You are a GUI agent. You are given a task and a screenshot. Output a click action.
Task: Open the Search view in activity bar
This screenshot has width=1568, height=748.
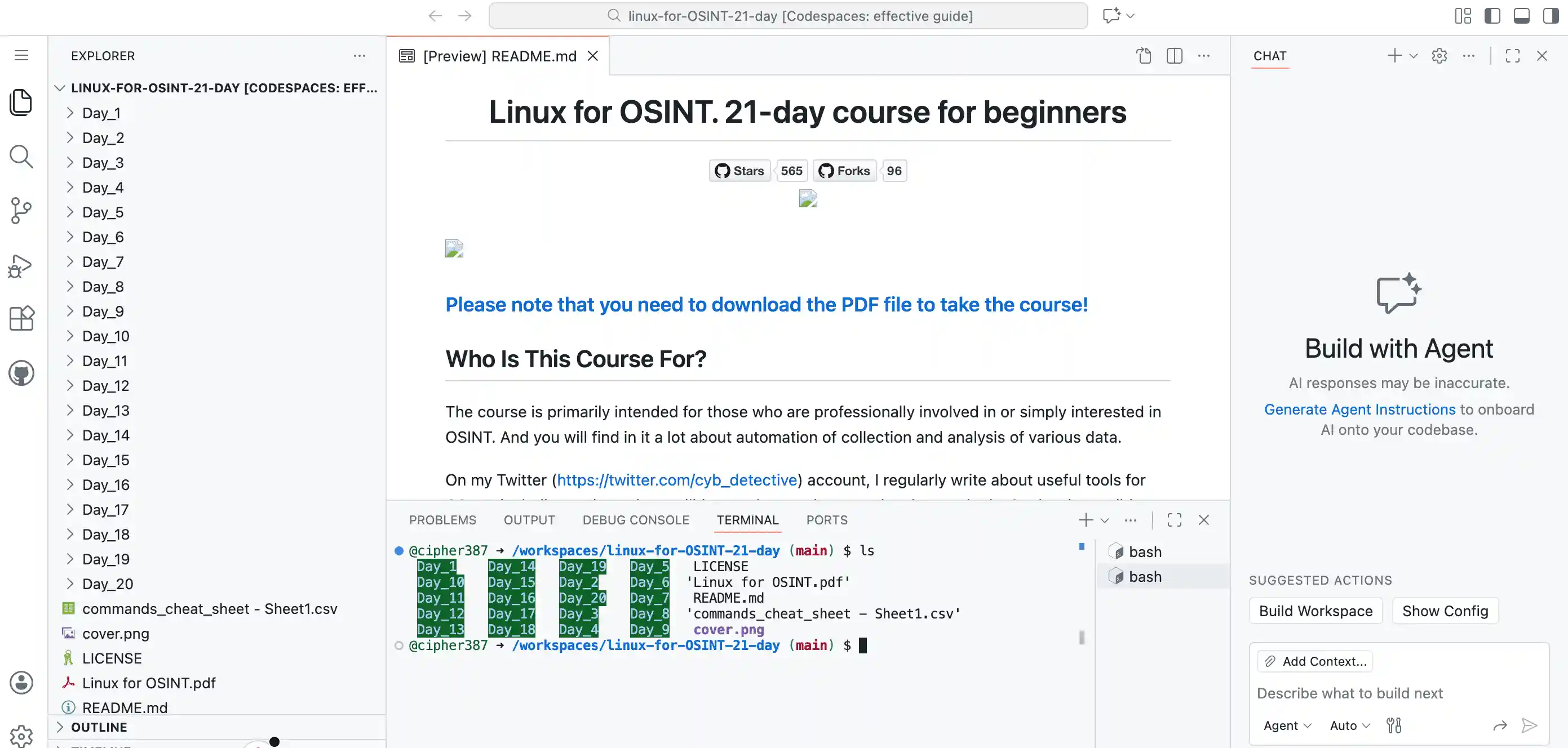click(x=21, y=156)
